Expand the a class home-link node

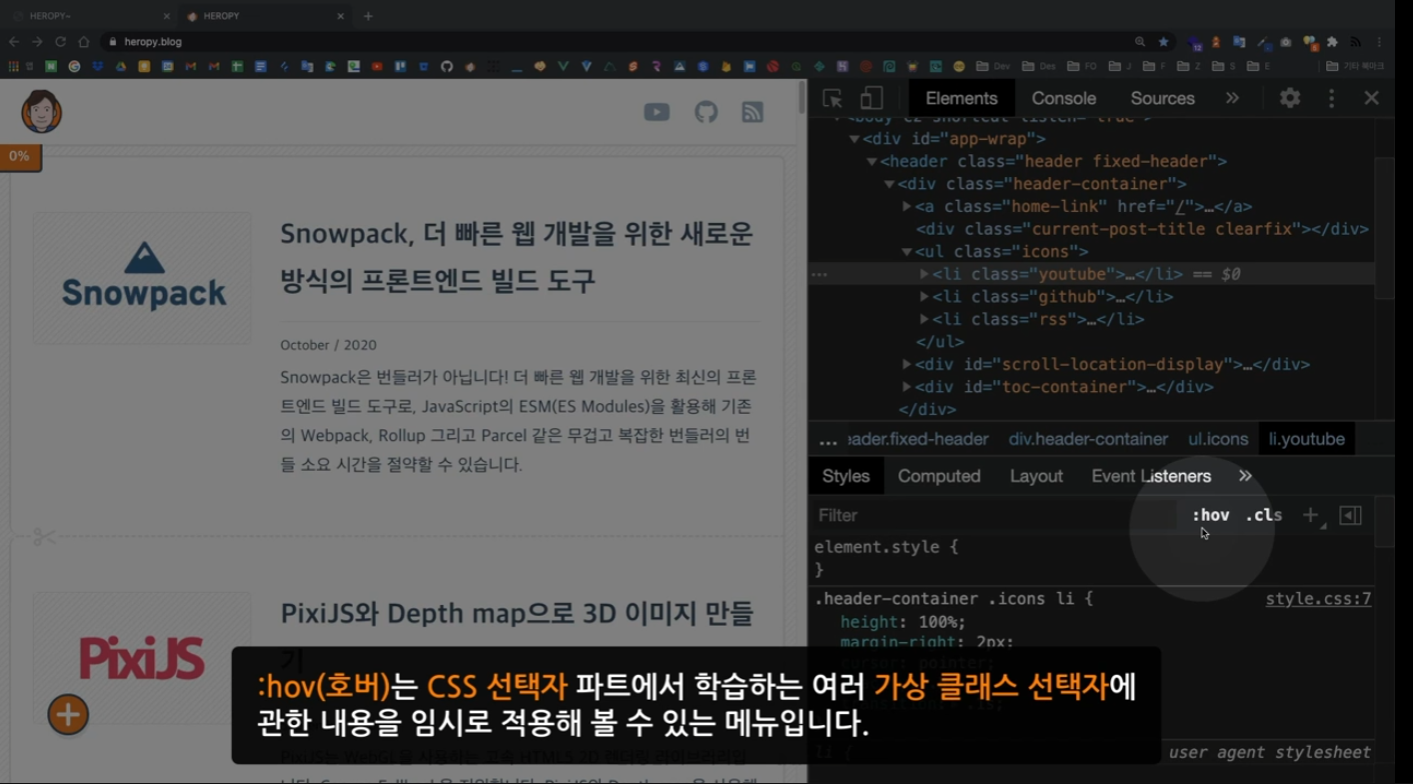point(907,206)
